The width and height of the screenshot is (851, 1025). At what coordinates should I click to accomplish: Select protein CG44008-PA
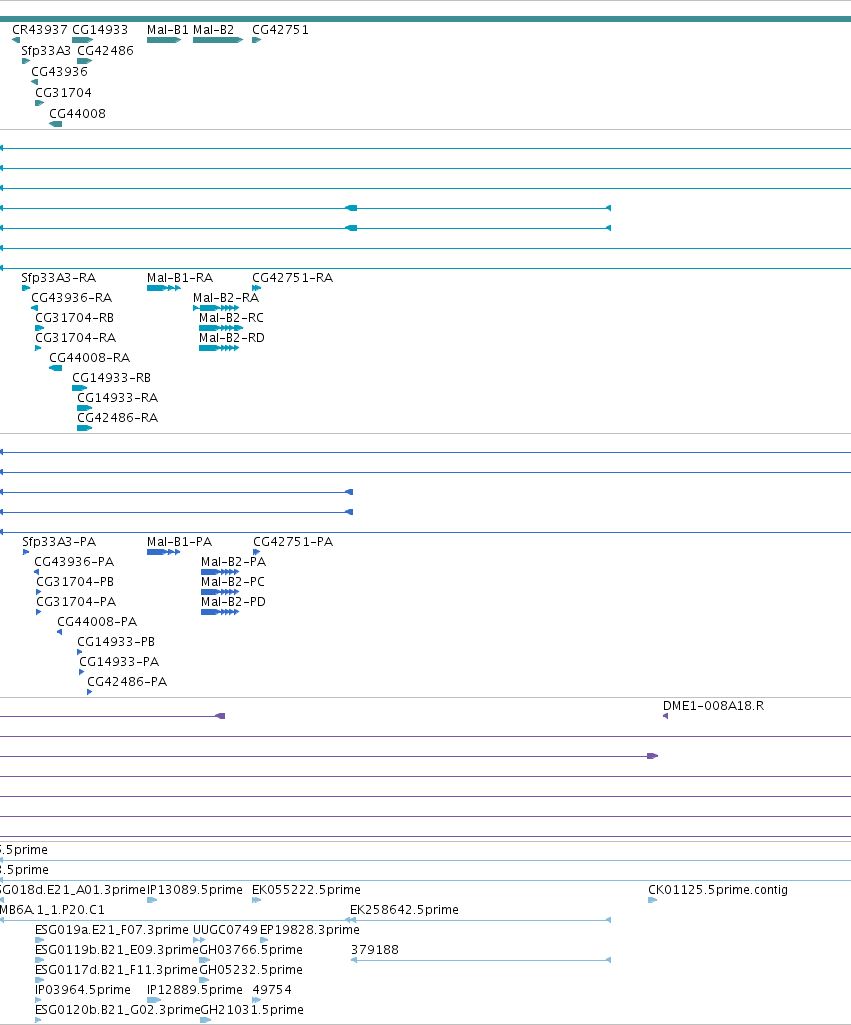coord(97,622)
